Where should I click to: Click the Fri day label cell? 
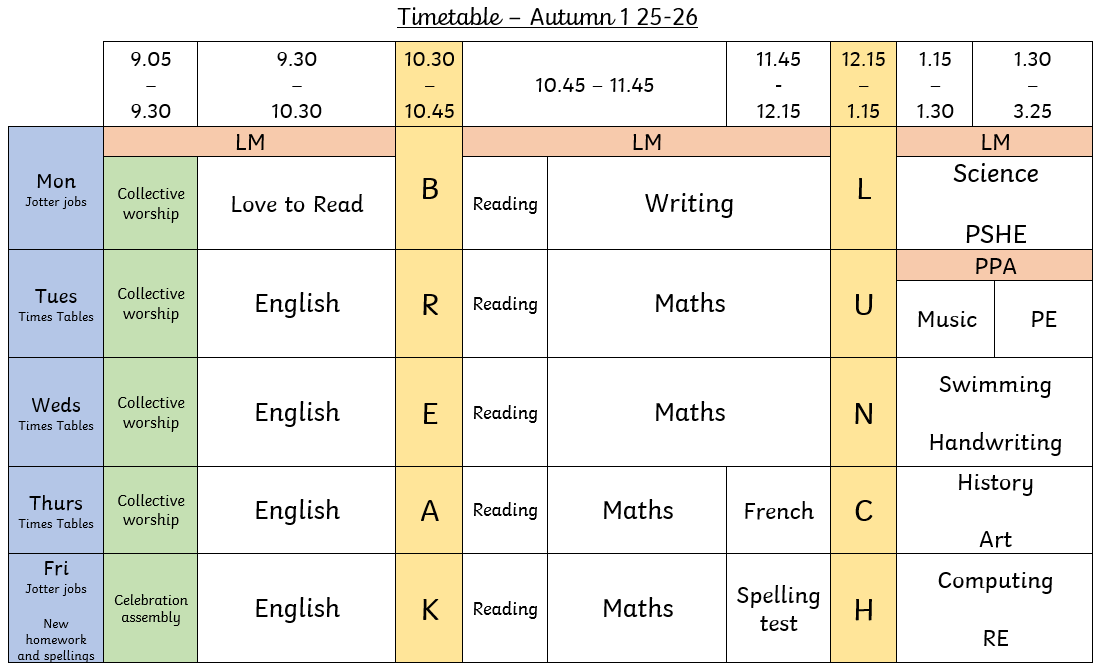tap(56, 608)
